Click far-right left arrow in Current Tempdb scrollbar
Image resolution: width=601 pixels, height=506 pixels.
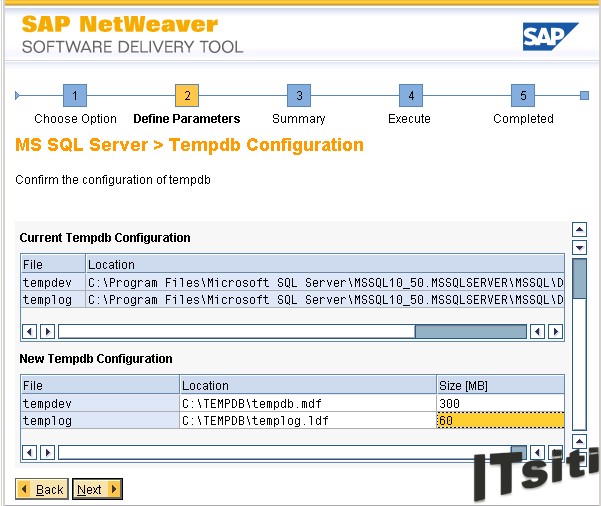click(x=537, y=331)
